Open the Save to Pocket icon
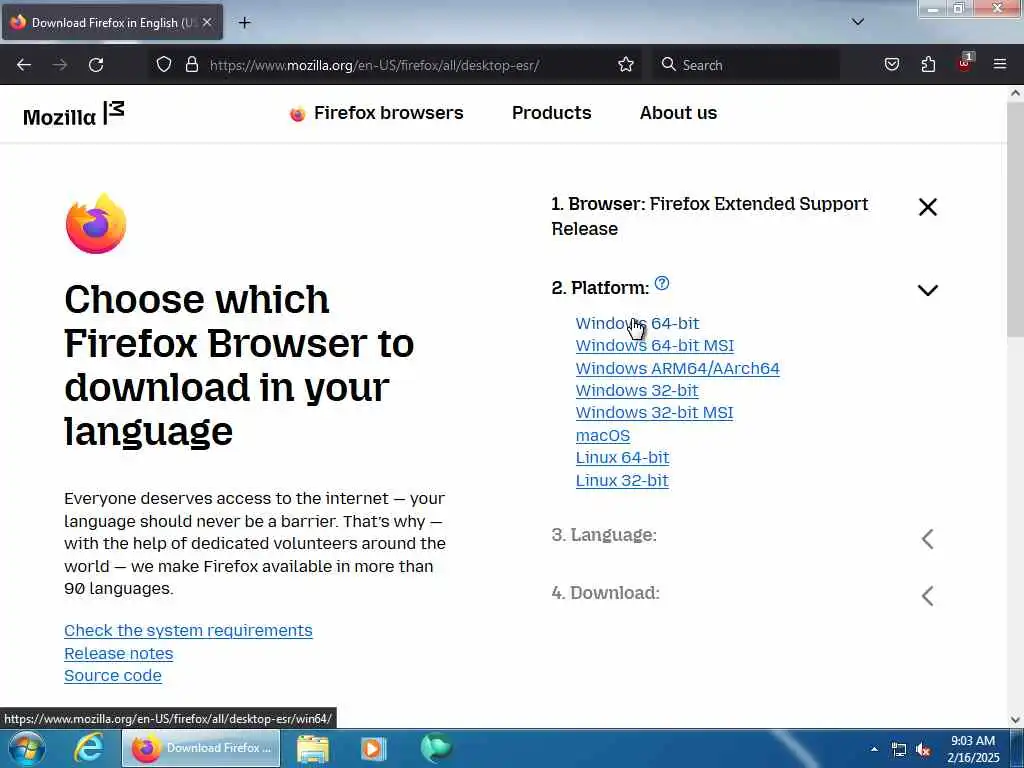 (x=892, y=65)
